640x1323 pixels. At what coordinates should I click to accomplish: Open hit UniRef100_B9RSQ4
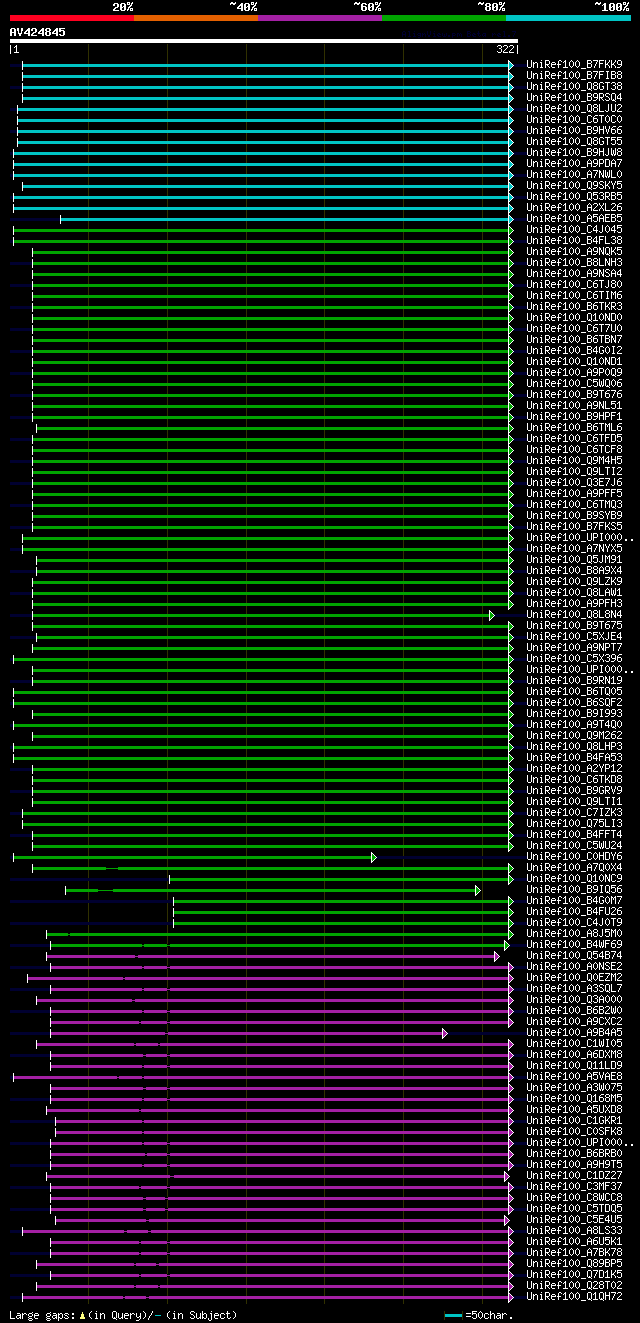574,98
